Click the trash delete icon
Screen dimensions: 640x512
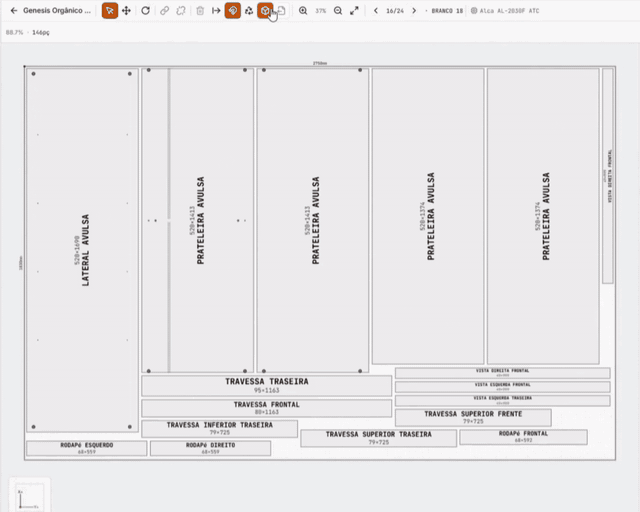point(200,11)
